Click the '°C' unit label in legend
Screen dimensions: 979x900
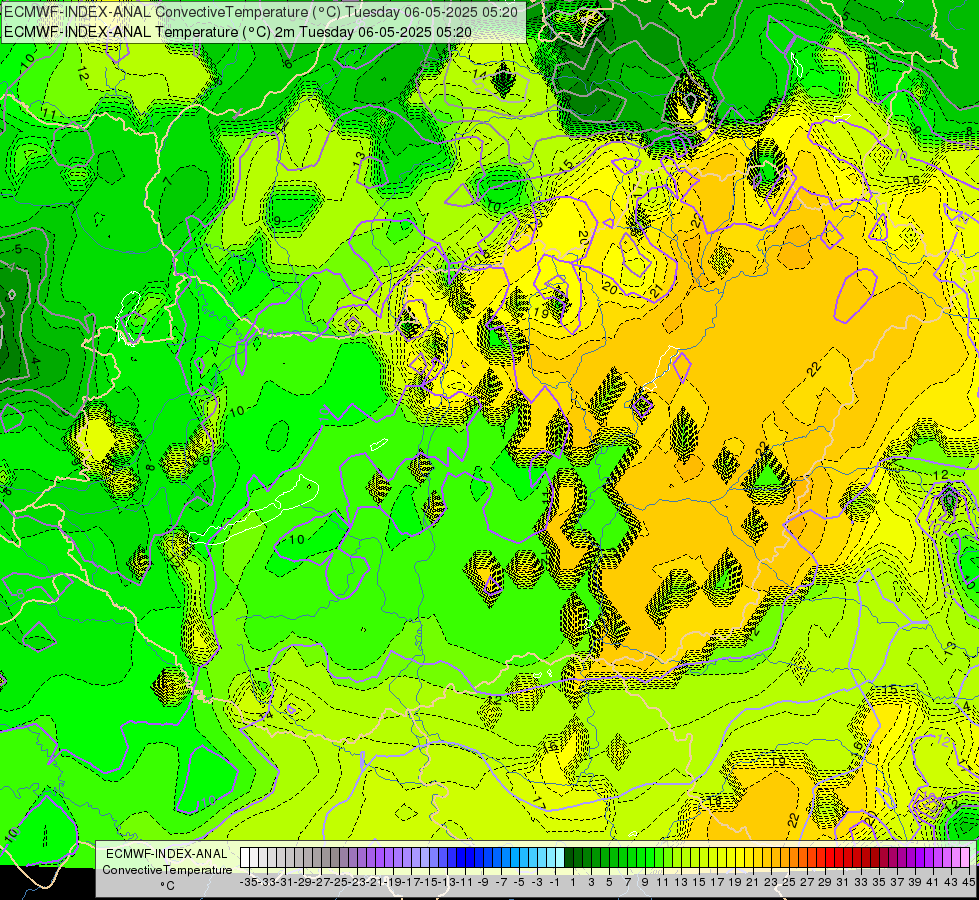(167, 886)
